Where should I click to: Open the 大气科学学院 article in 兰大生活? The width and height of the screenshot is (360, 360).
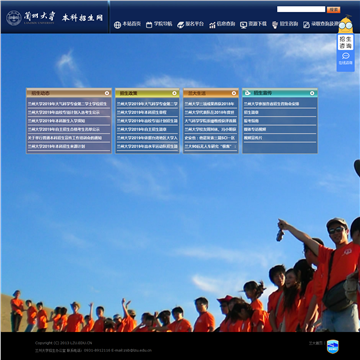[x=210, y=121]
